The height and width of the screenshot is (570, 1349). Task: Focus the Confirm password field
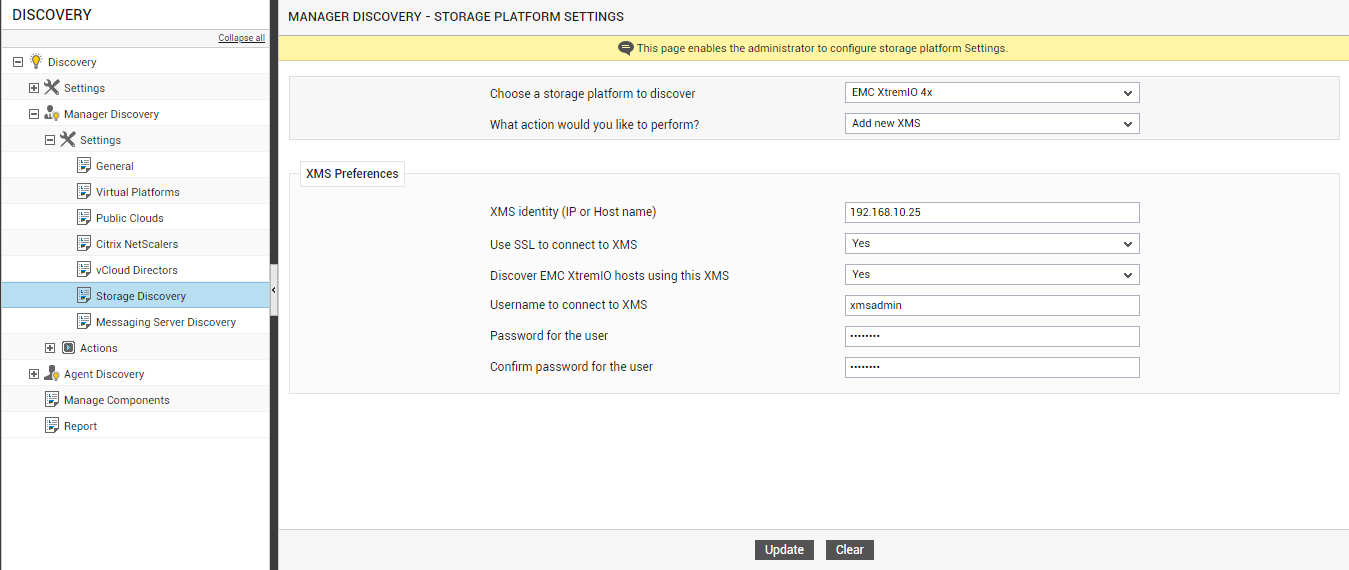point(992,367)
